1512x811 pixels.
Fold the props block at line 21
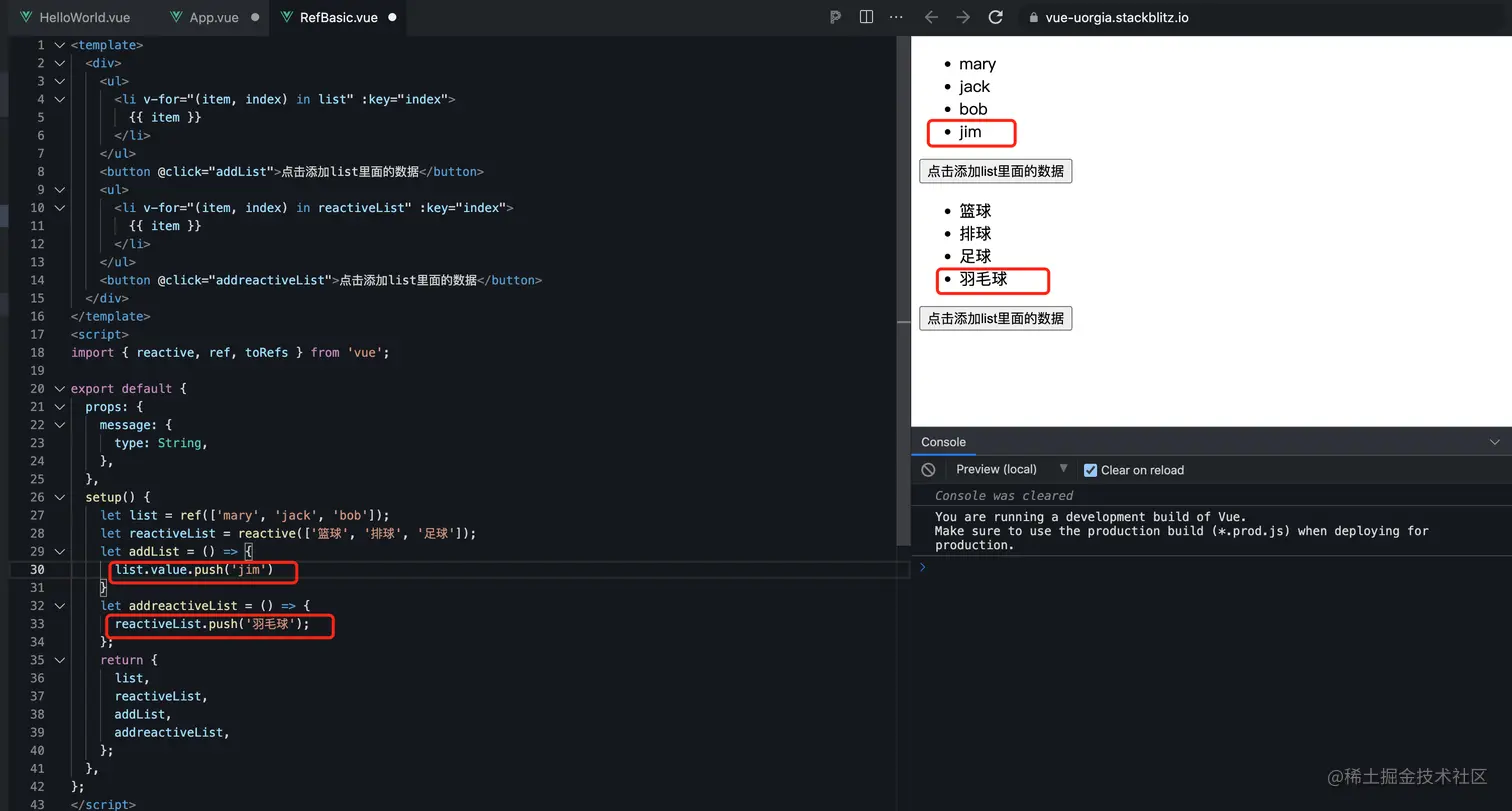point(60,407)
